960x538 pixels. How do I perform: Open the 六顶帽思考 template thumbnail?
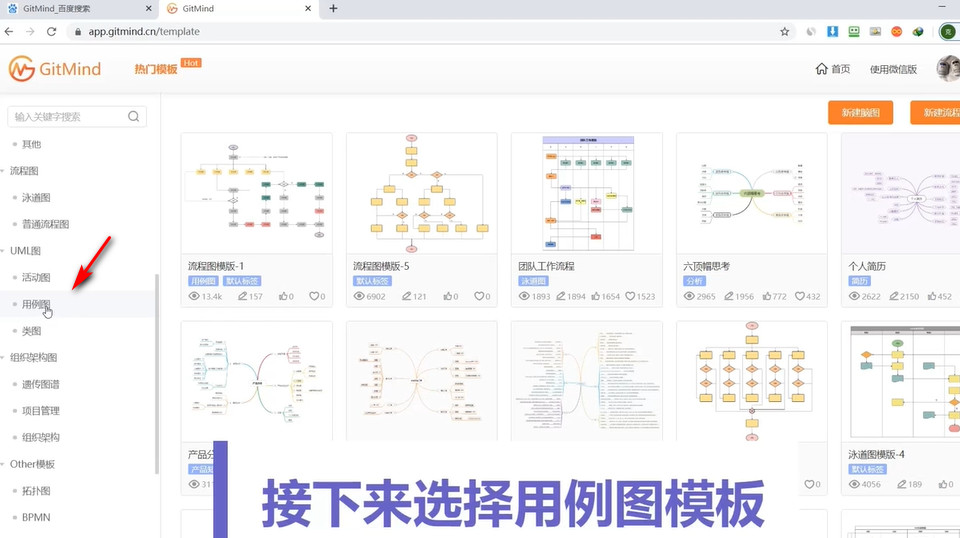751,193
